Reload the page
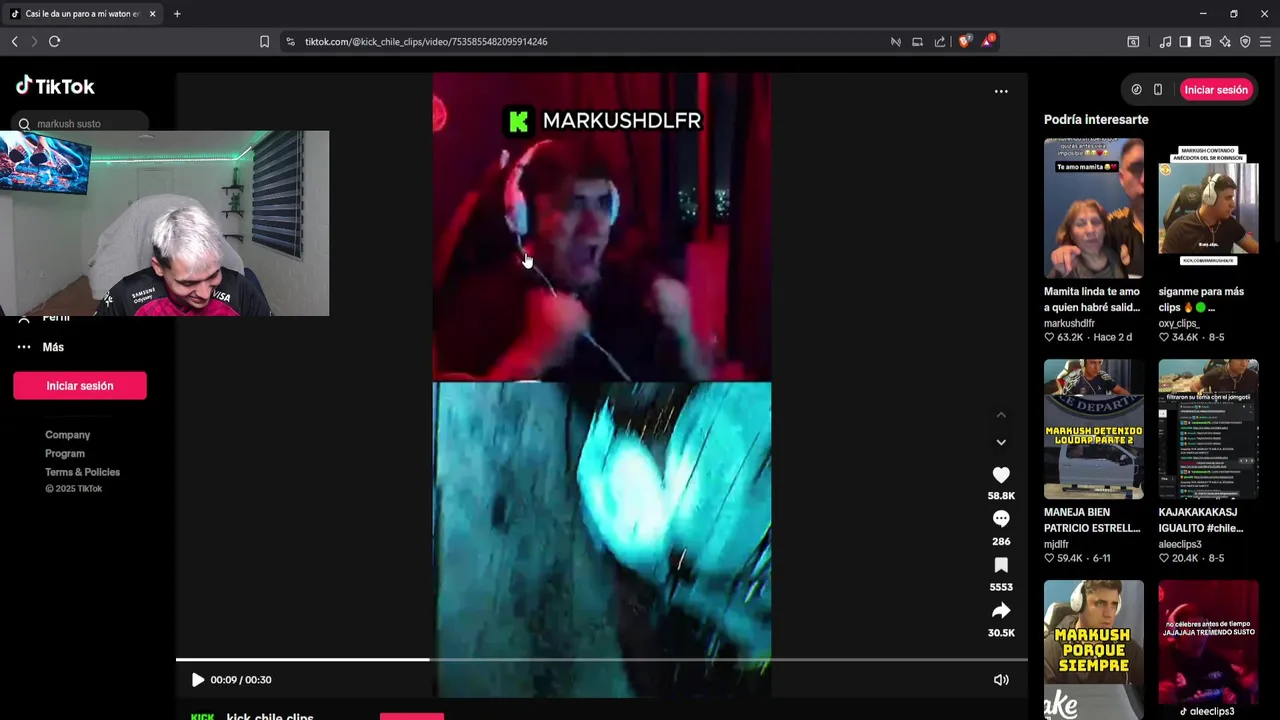The image size is (1280, 720). pos(55,42)
